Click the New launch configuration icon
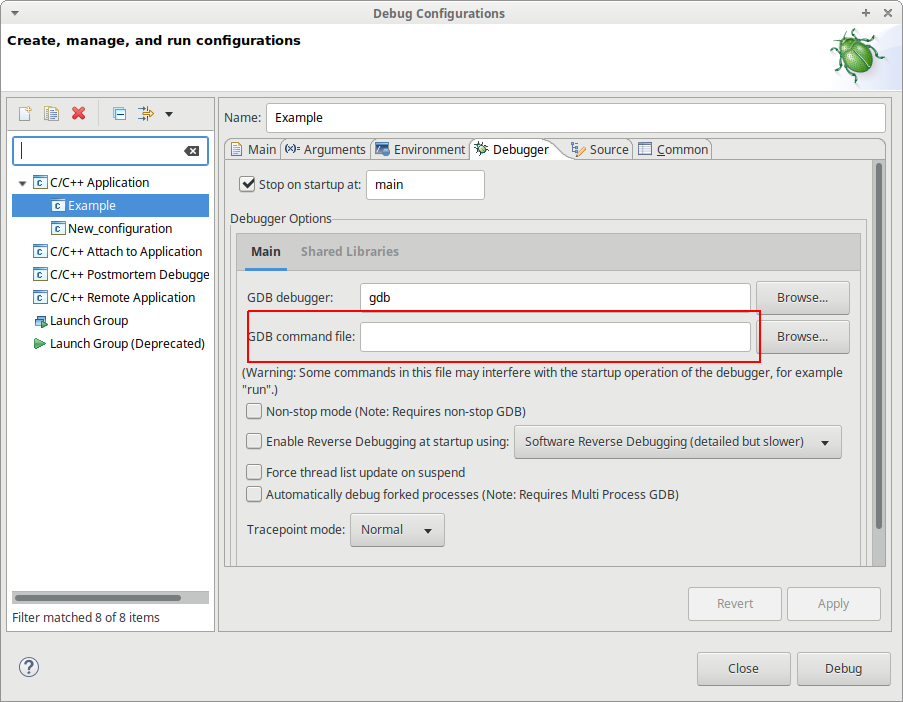Screen dimensions: 903x702 point(25,113)
